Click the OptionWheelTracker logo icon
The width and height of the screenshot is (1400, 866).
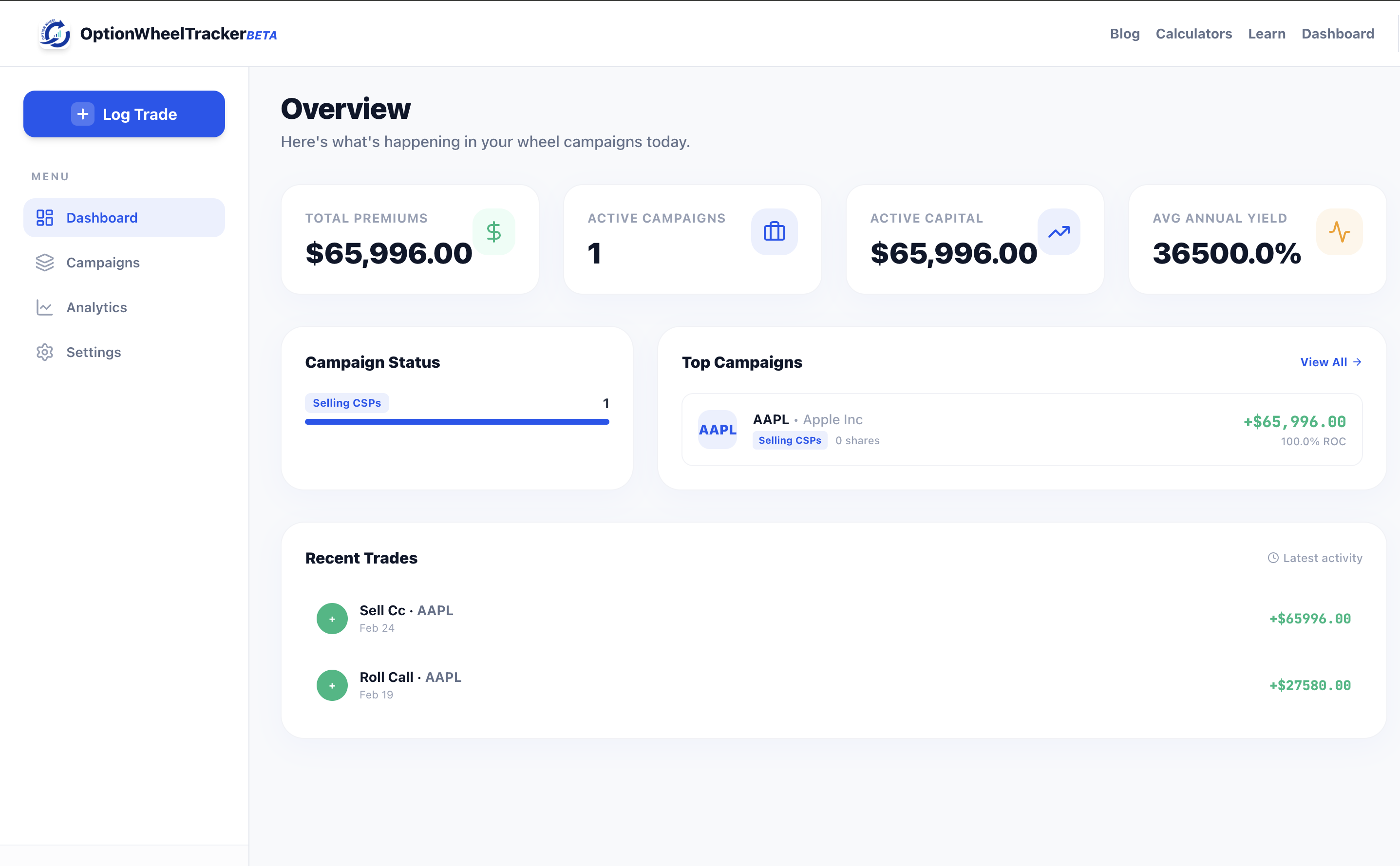tap(55, 34)
